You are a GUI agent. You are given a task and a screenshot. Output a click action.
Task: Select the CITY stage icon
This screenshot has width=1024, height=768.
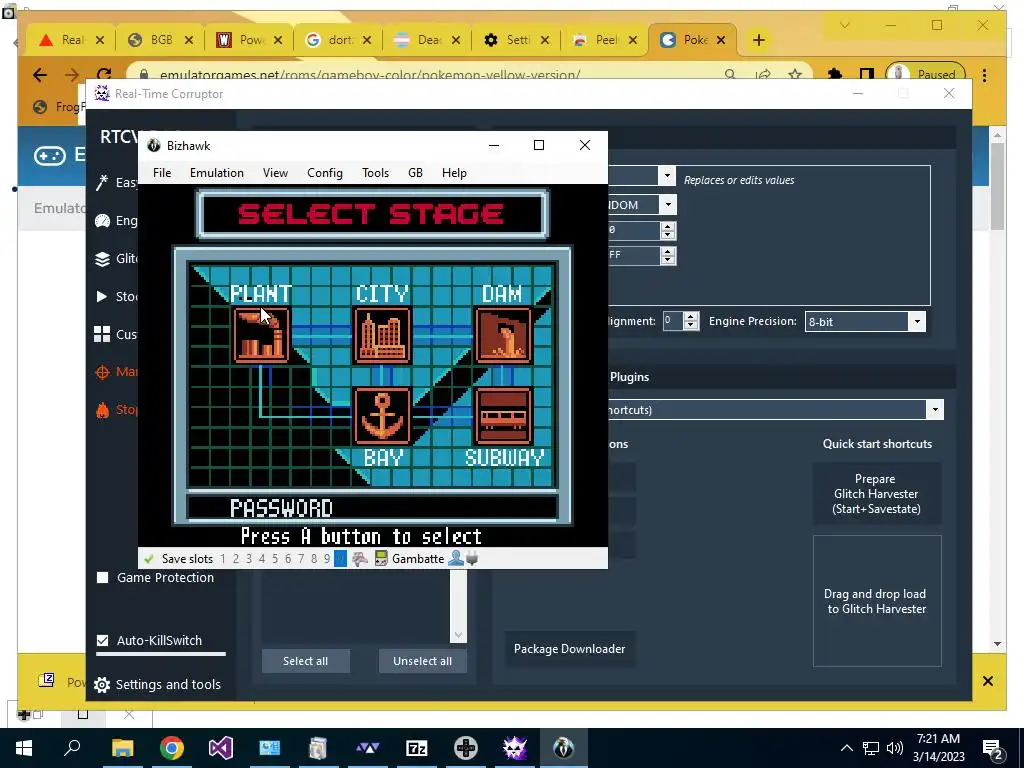(x=382, y=335)
